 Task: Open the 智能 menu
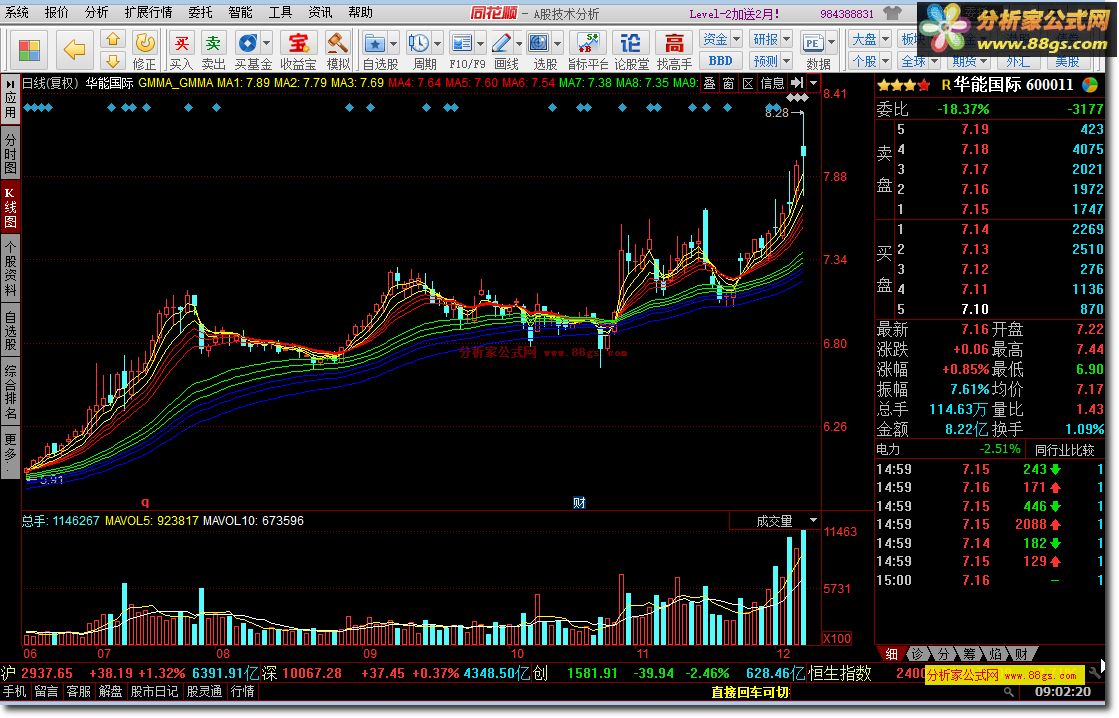(240, 12)
